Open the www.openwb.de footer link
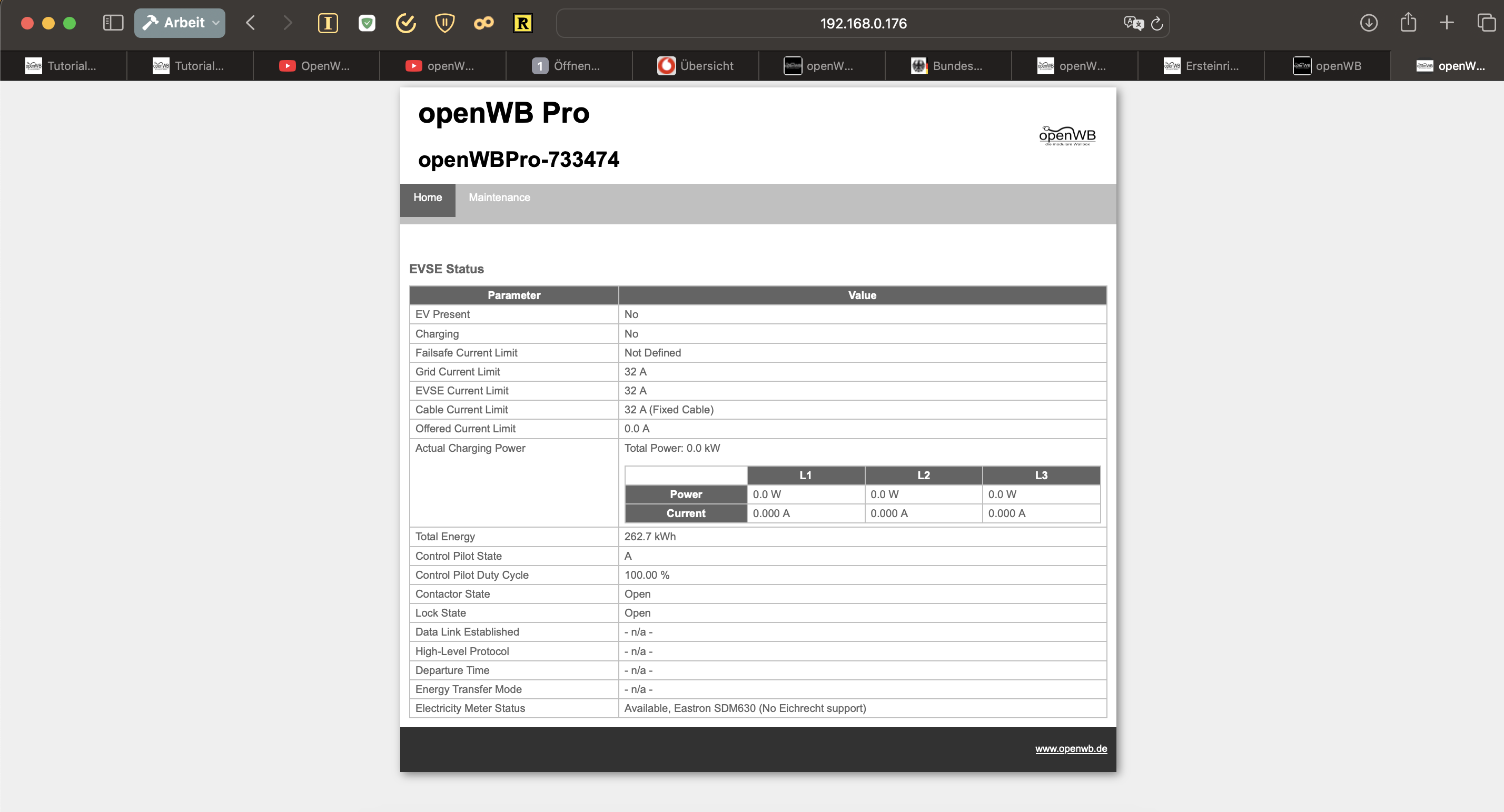The image size is (1504, 812). coord(1071,748)
